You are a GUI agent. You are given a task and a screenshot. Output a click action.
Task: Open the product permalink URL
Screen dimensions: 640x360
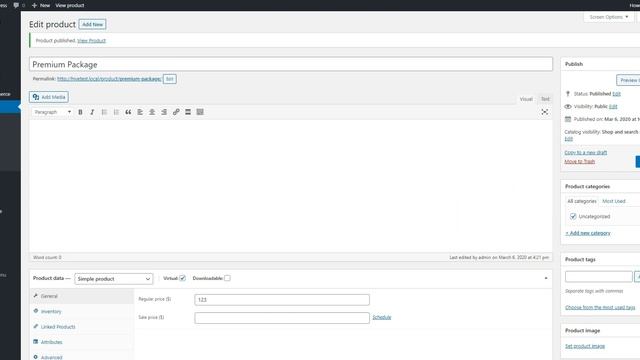pos(109,79)
